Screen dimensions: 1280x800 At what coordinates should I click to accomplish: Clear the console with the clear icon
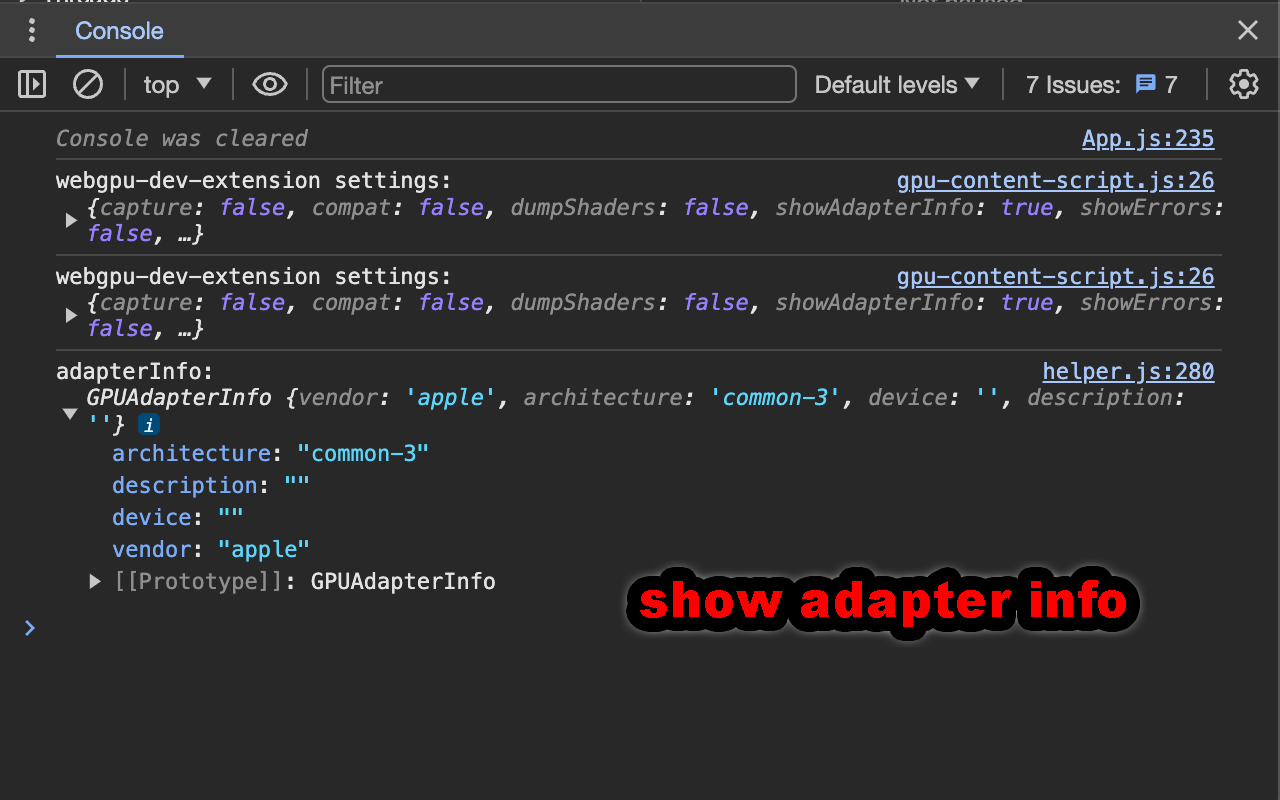pos(87,84)
